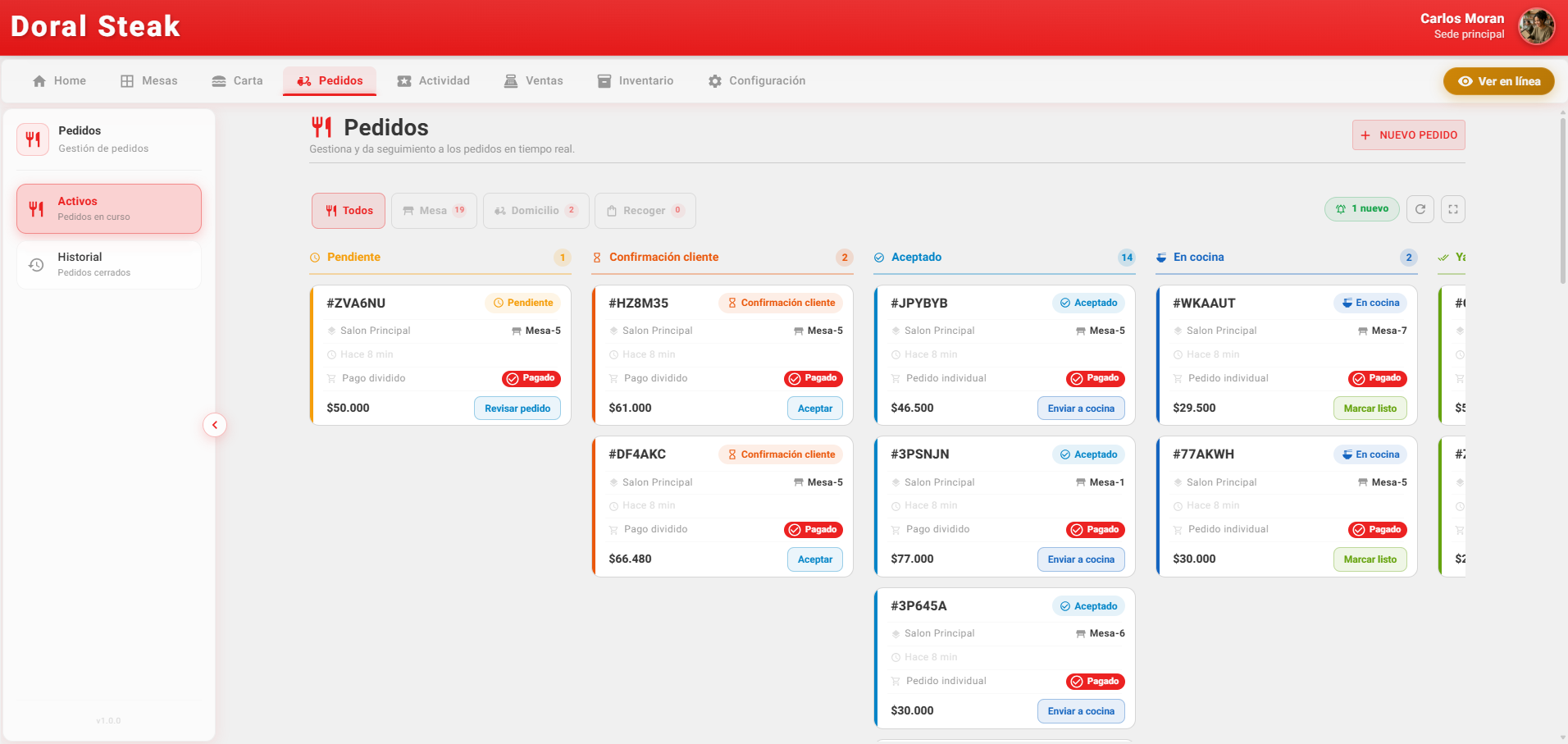1568x744 pixels.
Task: Click Pagado badge on order #ZVA6NU
Action: click(x=531, y=379)
